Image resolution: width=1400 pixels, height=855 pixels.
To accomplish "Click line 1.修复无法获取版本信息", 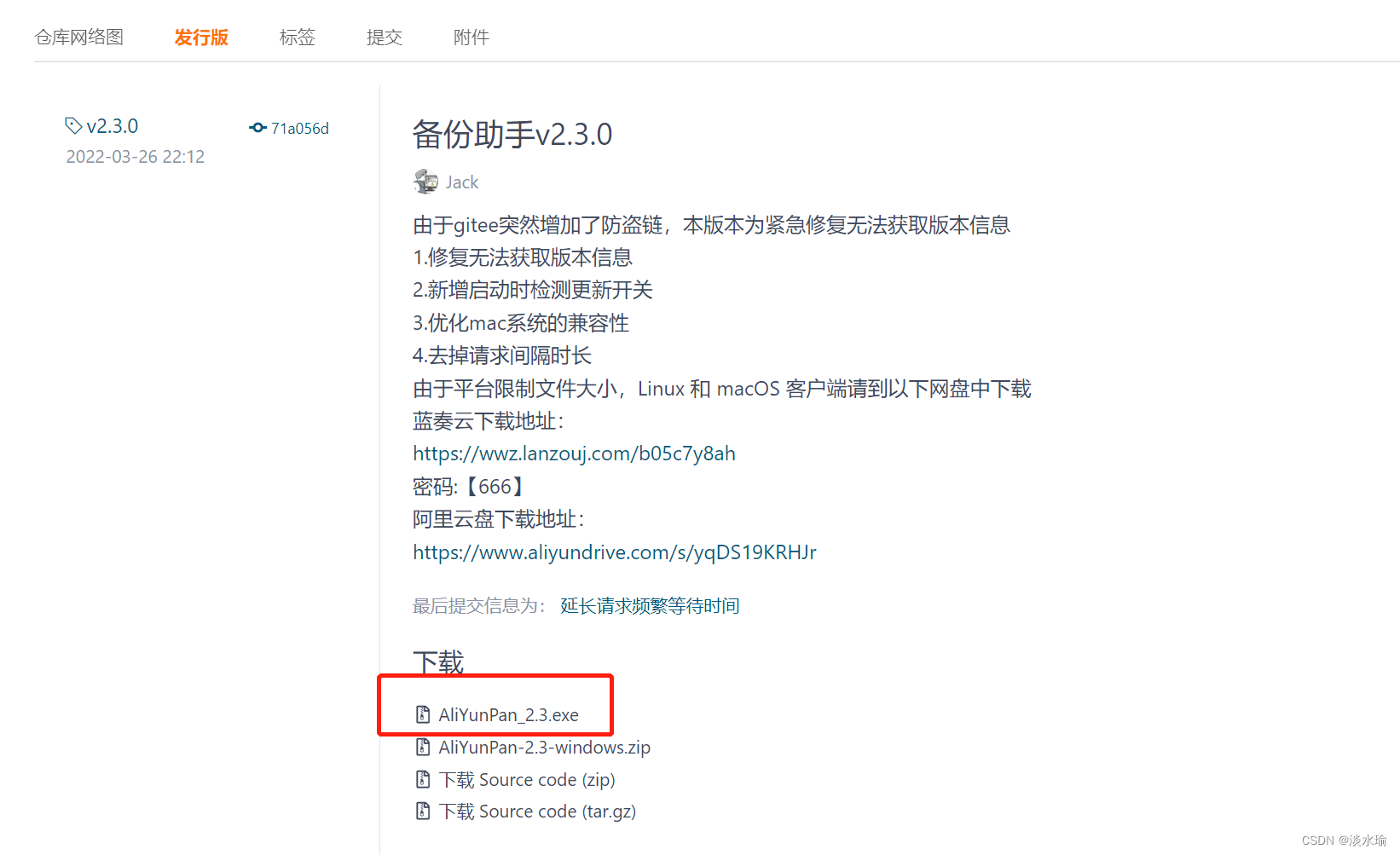I will pyautogui.click(x=523, y=257).
